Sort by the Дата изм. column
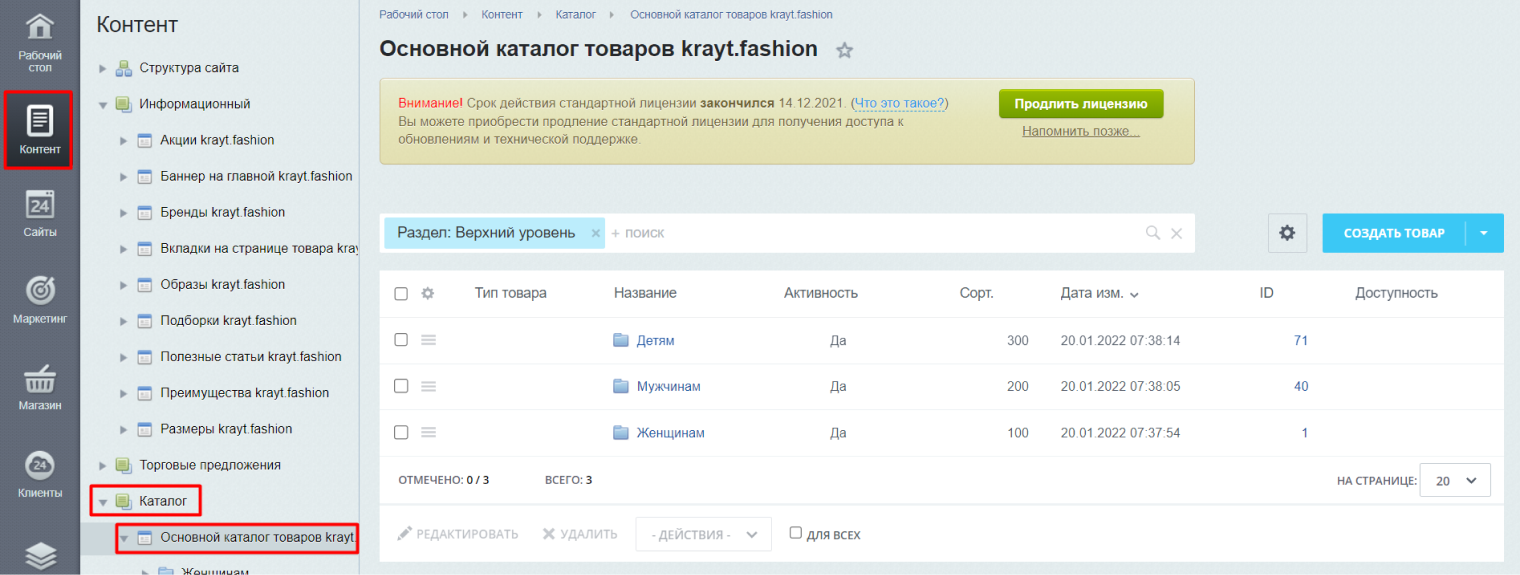This screenshot has height=575, width=1520. [1100, 293]
